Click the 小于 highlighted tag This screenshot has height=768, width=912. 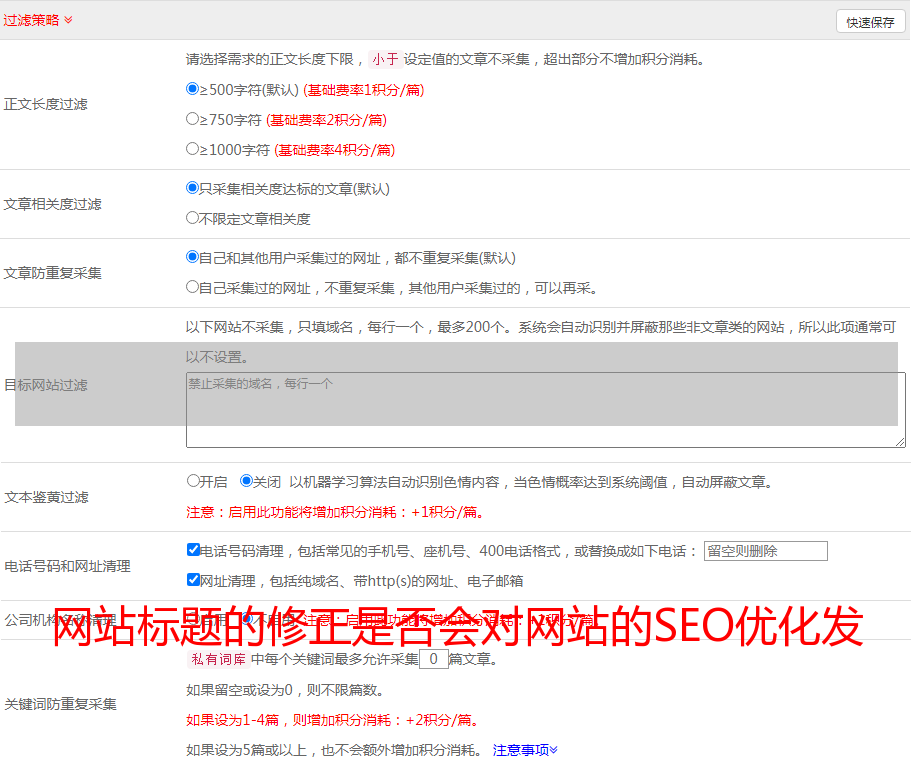point(385,59)
